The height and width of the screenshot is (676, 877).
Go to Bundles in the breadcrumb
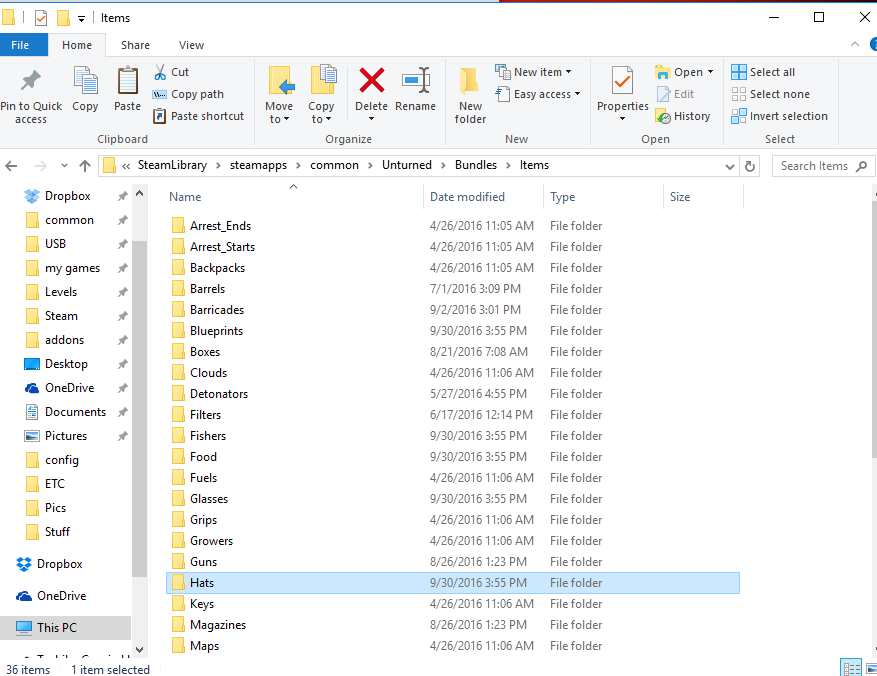coord(475,166)
